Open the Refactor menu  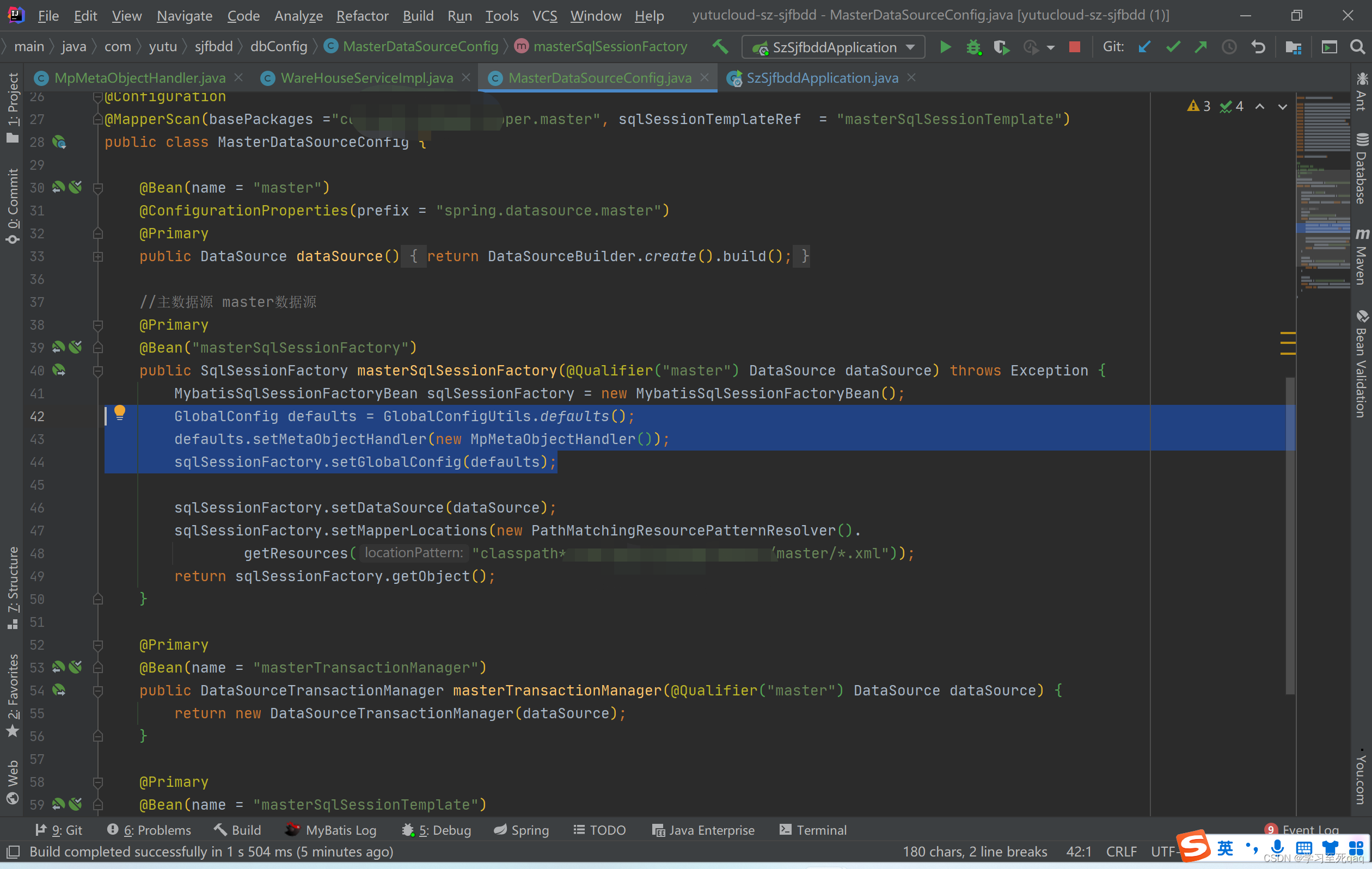[363, 15]
